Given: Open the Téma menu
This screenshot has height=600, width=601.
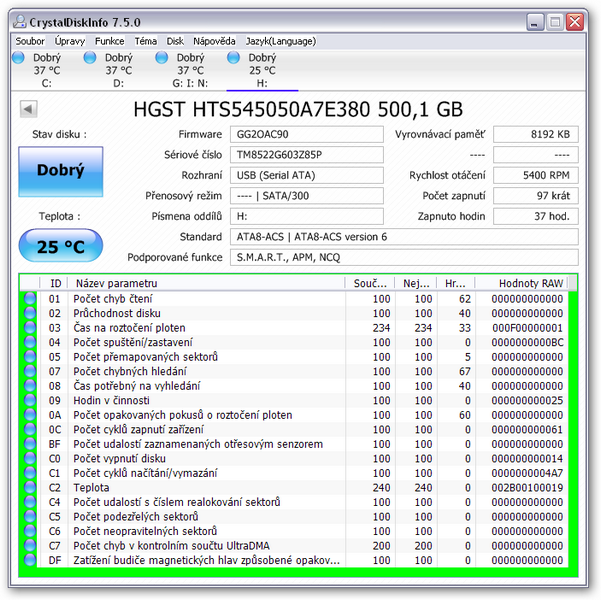Looking at the screenshot, I should click(146, 41).
